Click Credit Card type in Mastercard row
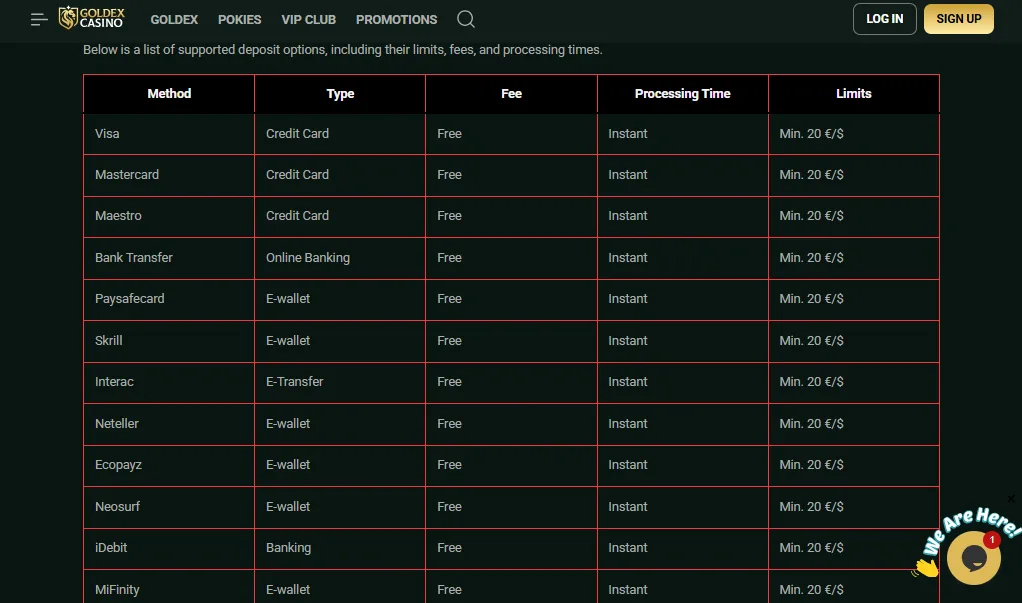Viewport: 1022px width, 603px height. (340, 175)
